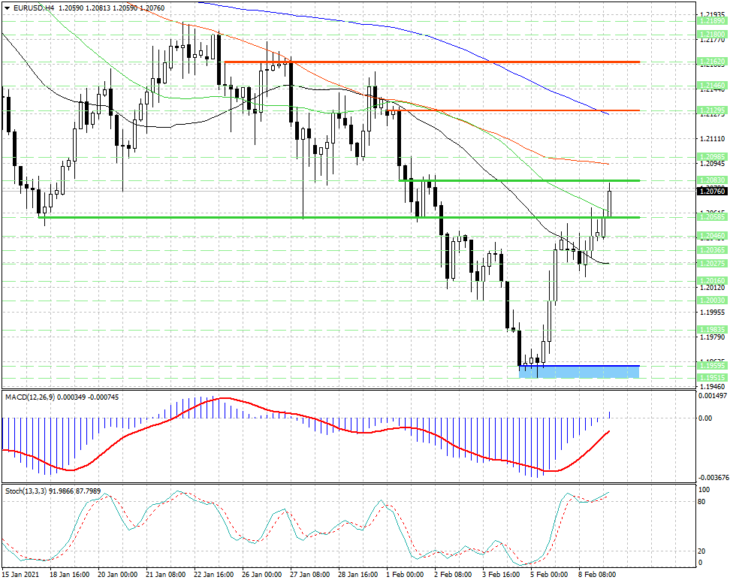Select the upper red resistance line at 1.21620
The height and width of the screenshot is (583, 730).
(432, 61)
